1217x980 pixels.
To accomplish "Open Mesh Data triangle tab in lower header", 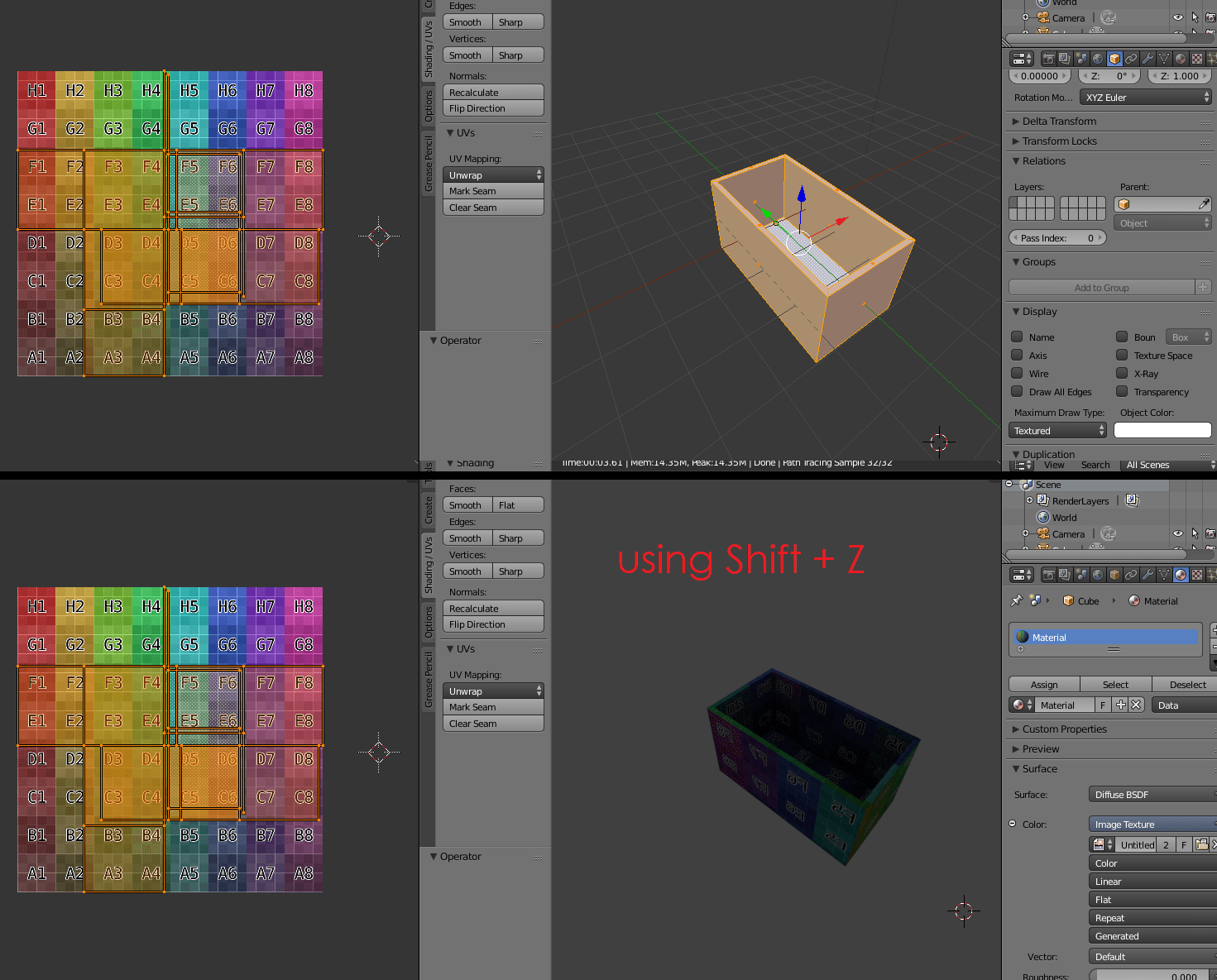I will pyautogui.click(x=1164, y=575).
